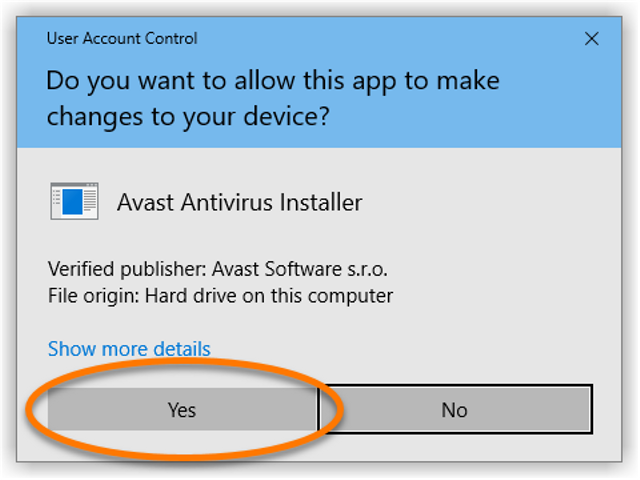Close the User Account Control dialog
Screen dimensions: 640x480
591,39
